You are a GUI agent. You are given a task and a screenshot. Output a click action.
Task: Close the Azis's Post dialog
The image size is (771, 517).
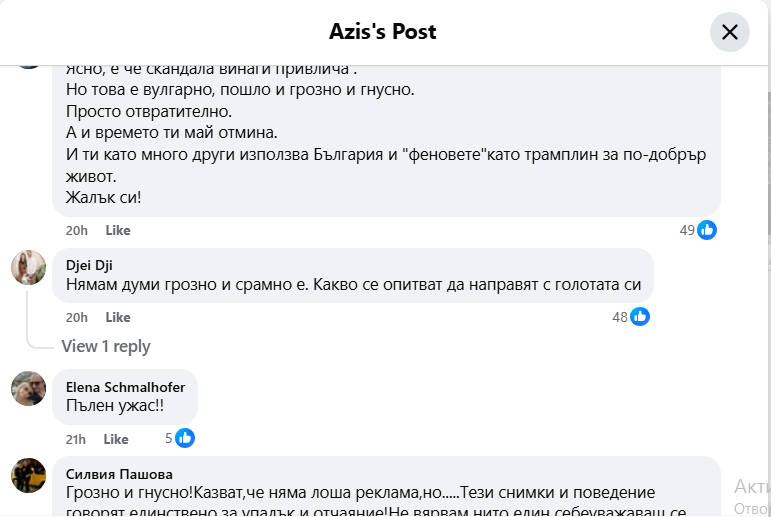tap(729, 32)
